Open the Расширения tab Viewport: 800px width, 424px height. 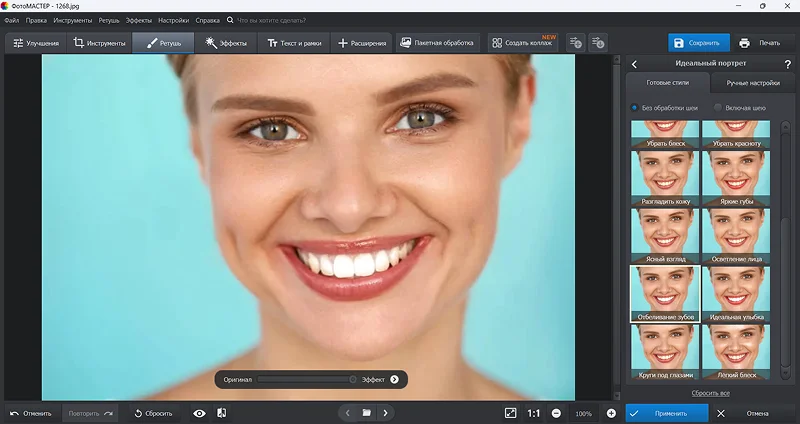pyautogui.click(x=362, y=43)
